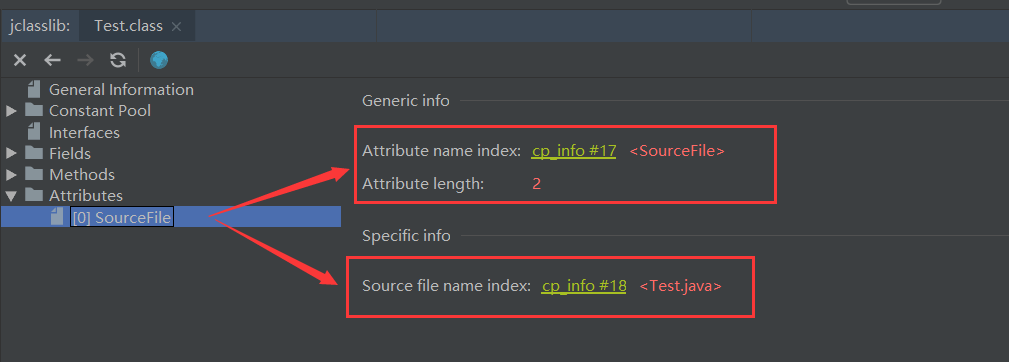Reload the class file with refresh icon
This screenshot has width=1009, height=362.
(x=118, y=60)
